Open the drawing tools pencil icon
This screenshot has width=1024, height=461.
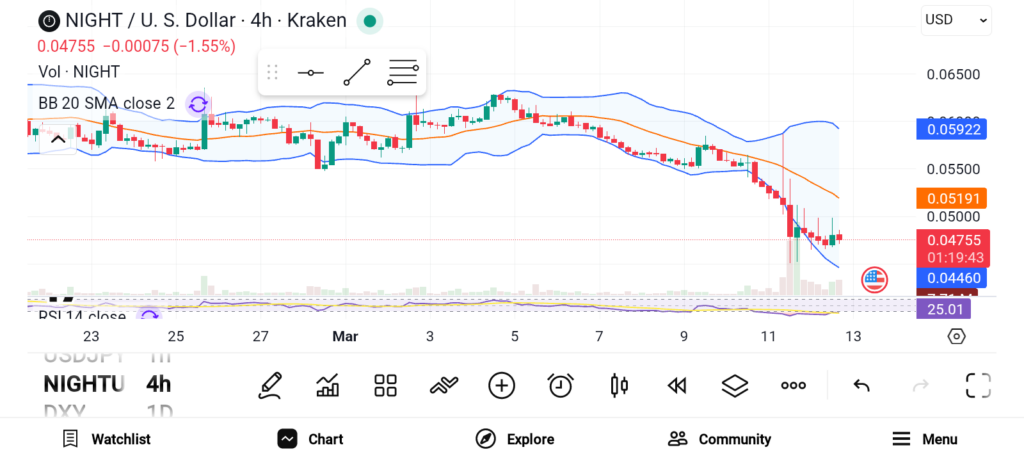(269, 385)
